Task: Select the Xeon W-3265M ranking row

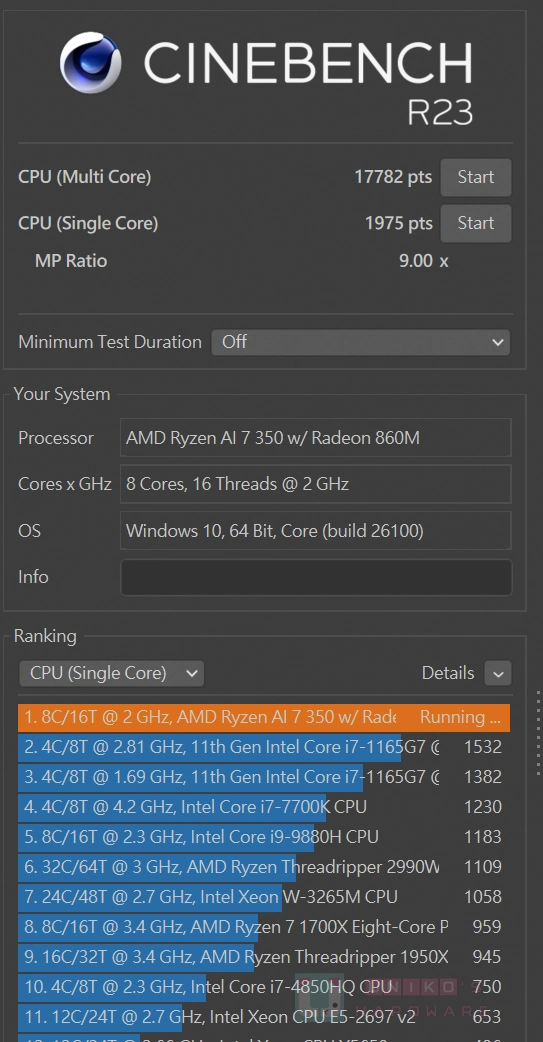Action: click(264, 896)
